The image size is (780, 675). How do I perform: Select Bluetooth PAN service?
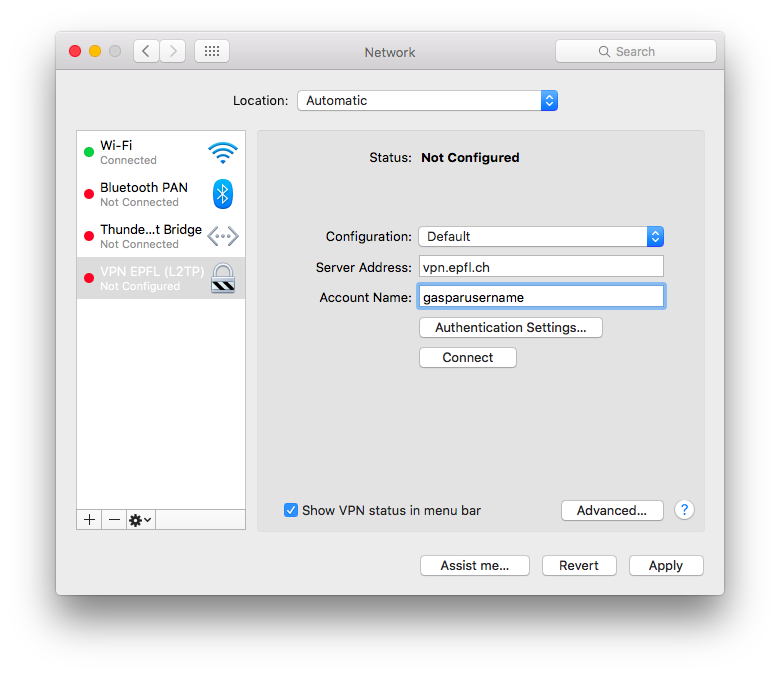point(161,194)
